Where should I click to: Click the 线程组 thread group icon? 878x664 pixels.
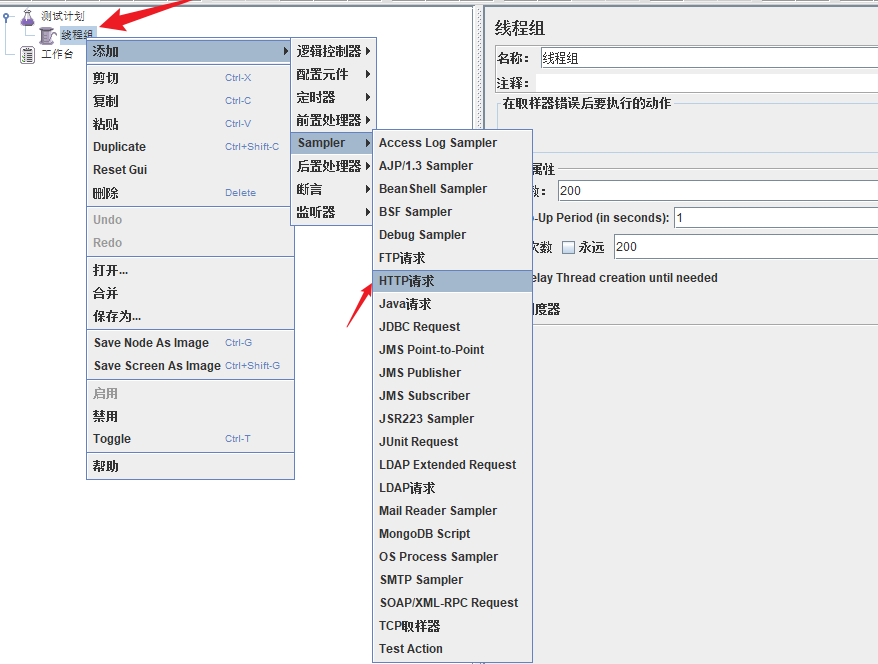point(47,35)
